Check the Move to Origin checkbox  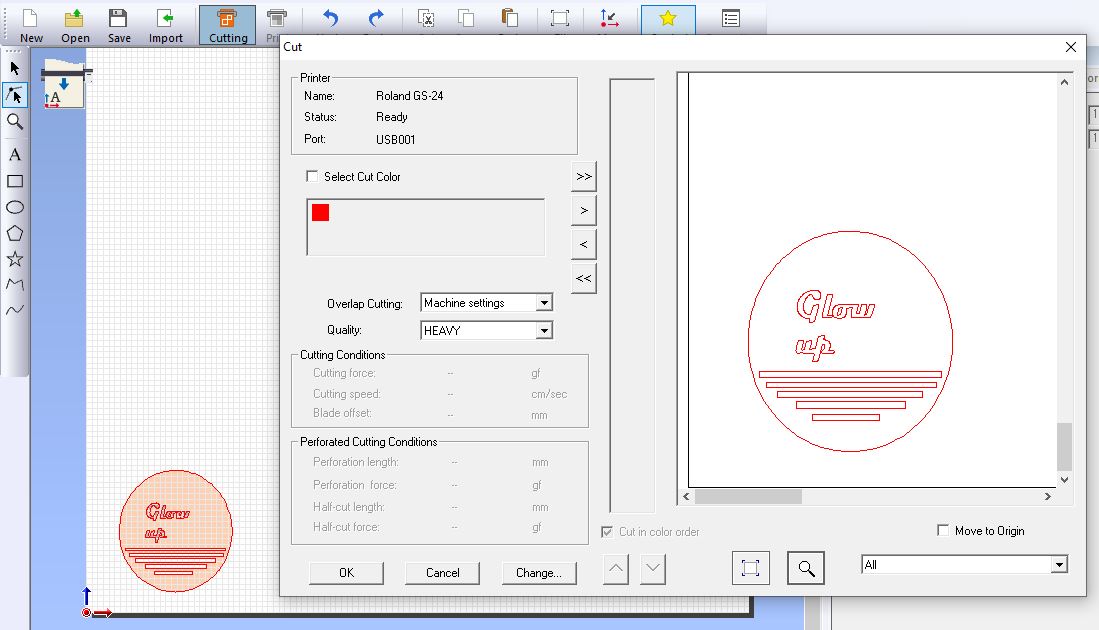943,530
